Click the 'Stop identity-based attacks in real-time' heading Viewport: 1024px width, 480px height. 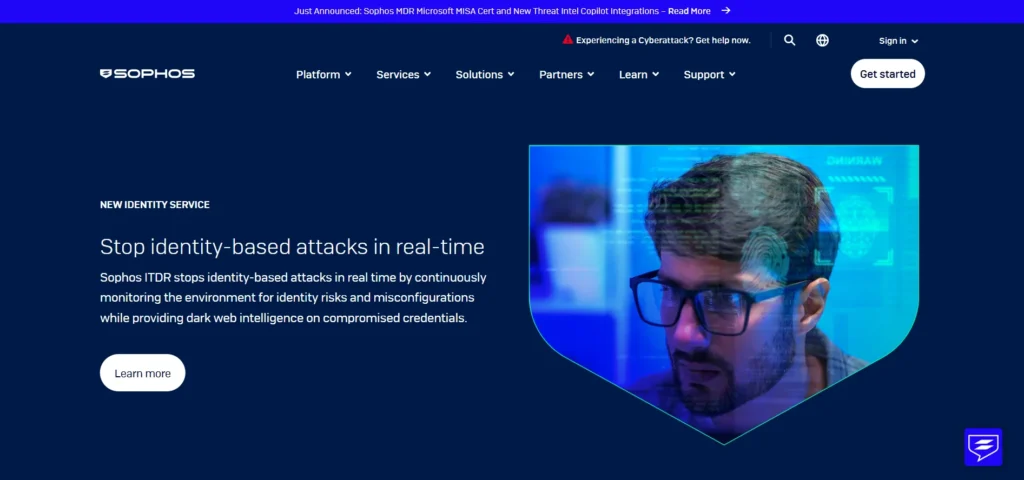292,247
